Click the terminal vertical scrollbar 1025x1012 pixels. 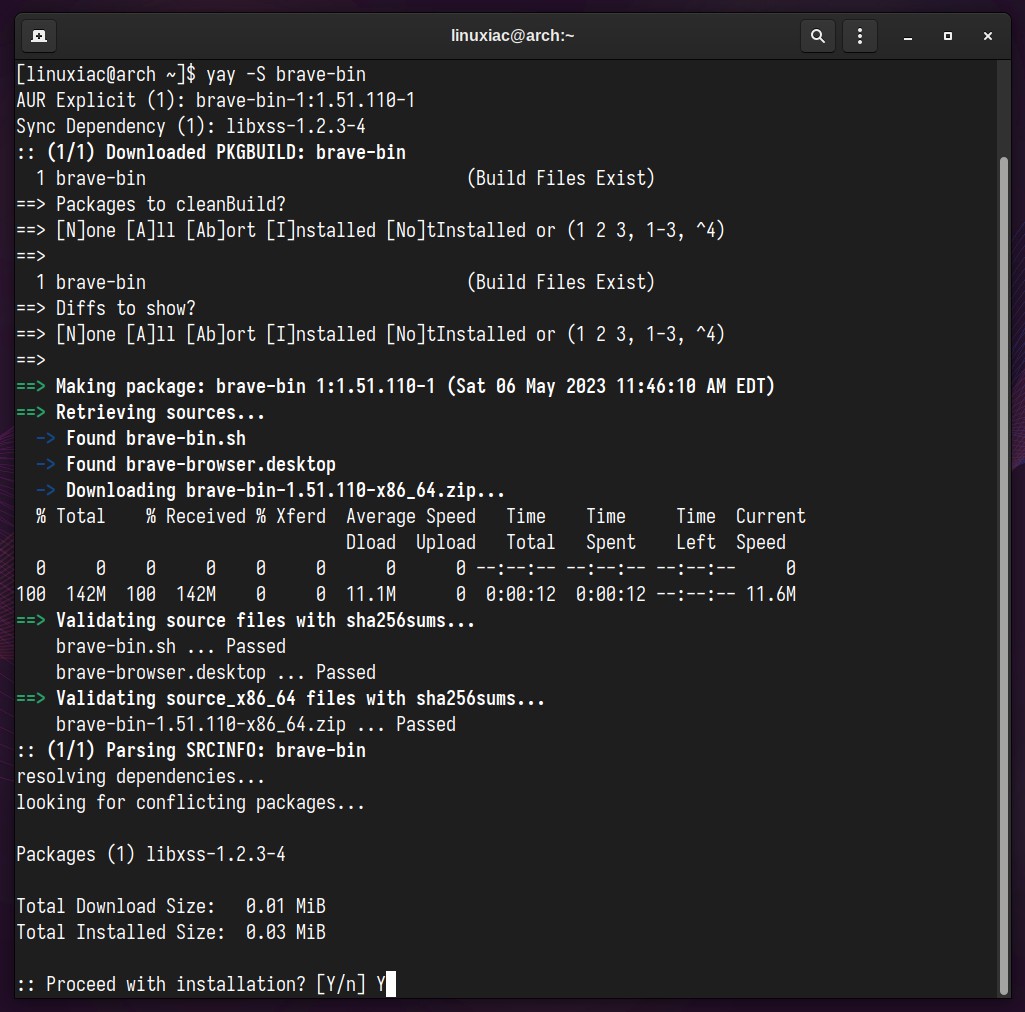click(x=1004, y=575)
